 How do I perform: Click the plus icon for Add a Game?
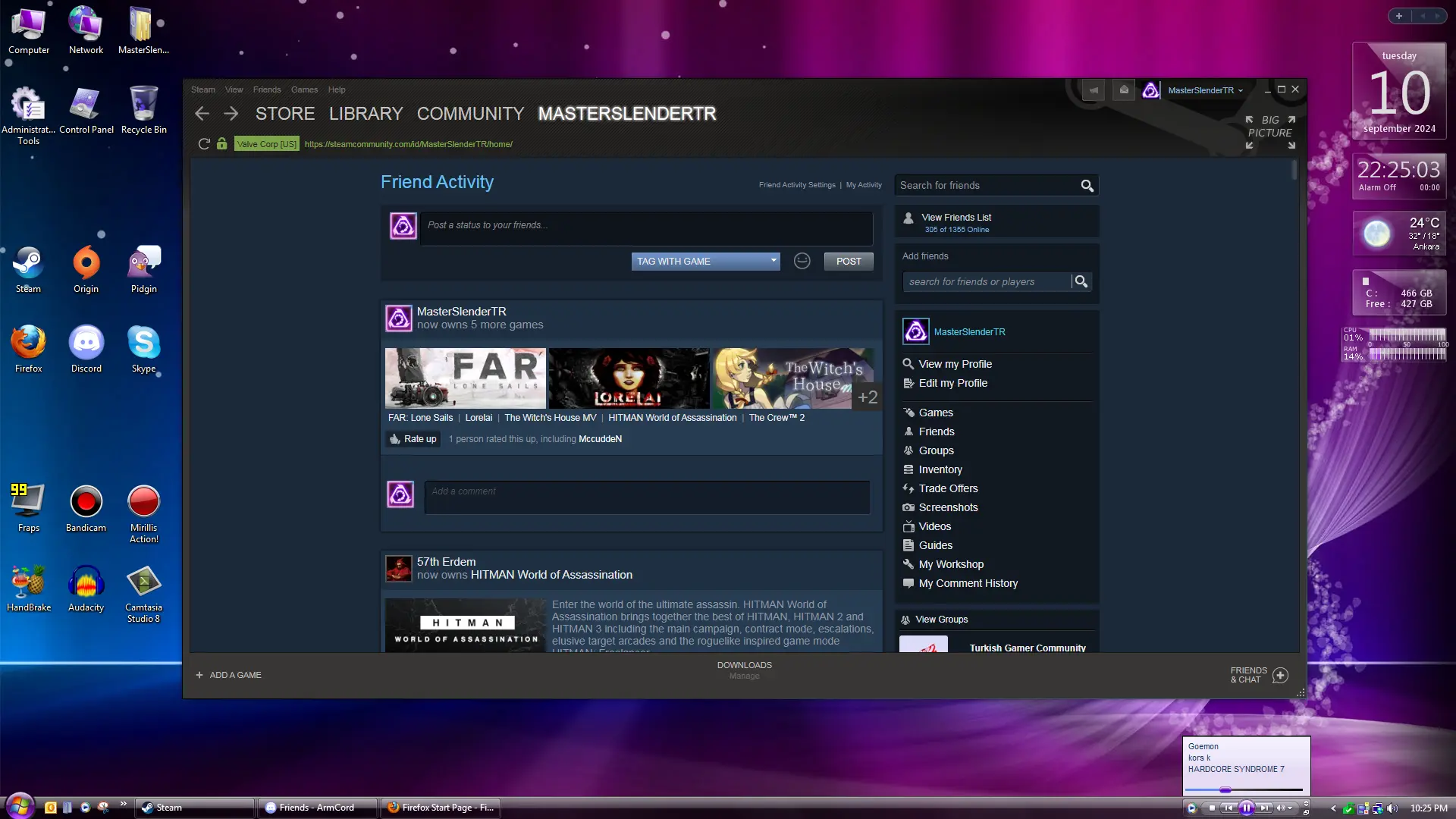(199, 675)
